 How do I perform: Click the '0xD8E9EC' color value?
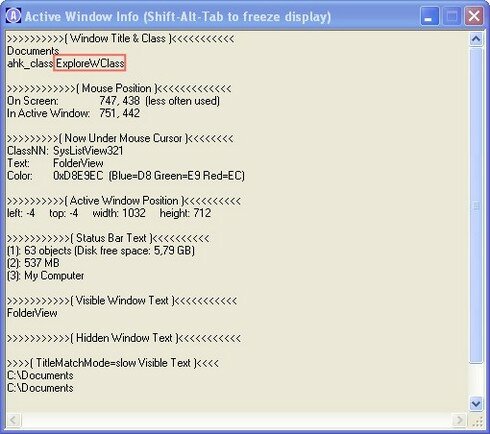pos(78,176)
